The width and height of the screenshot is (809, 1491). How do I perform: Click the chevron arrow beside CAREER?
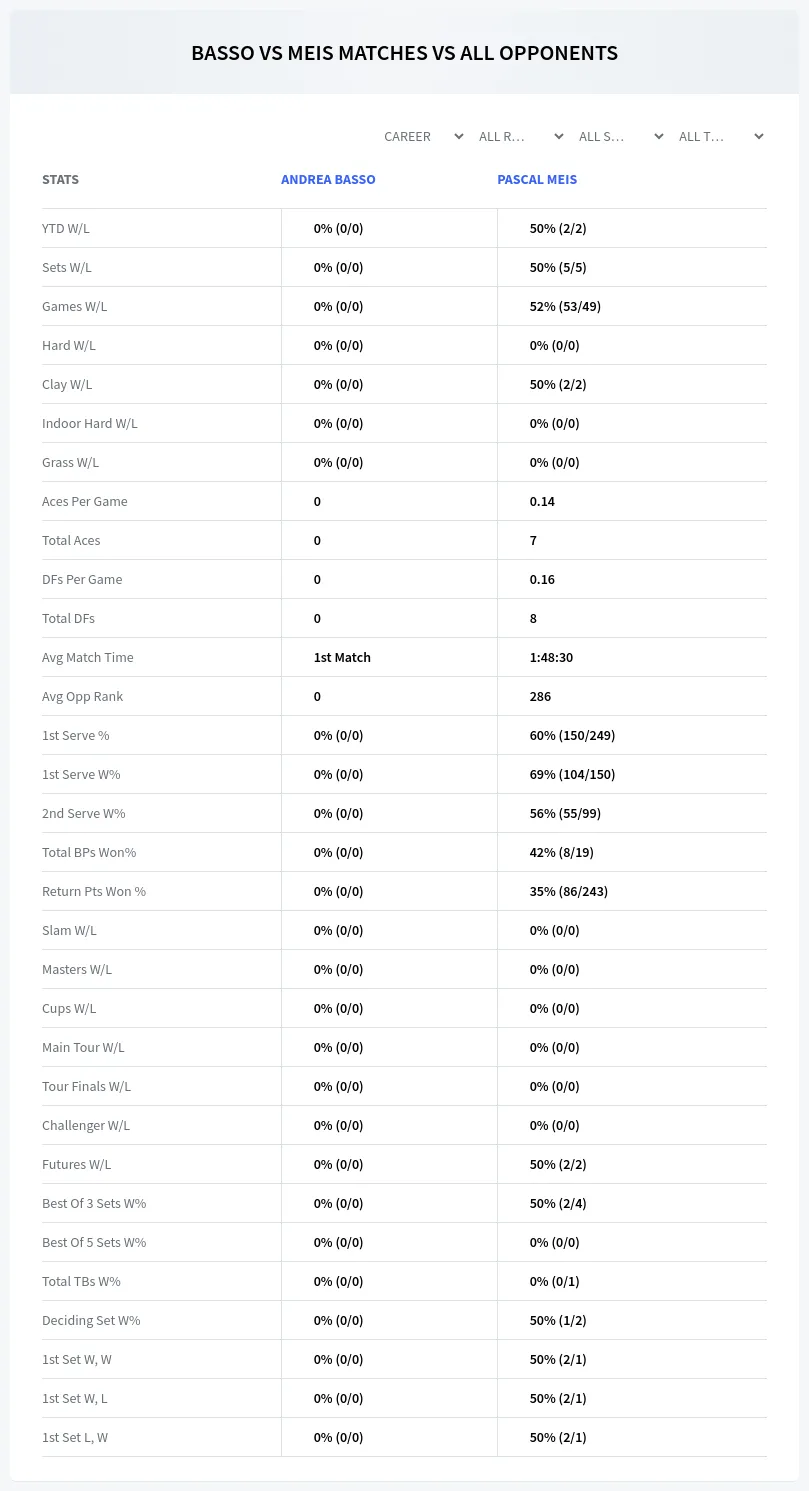pyautogui.click(x=459, y=136)
